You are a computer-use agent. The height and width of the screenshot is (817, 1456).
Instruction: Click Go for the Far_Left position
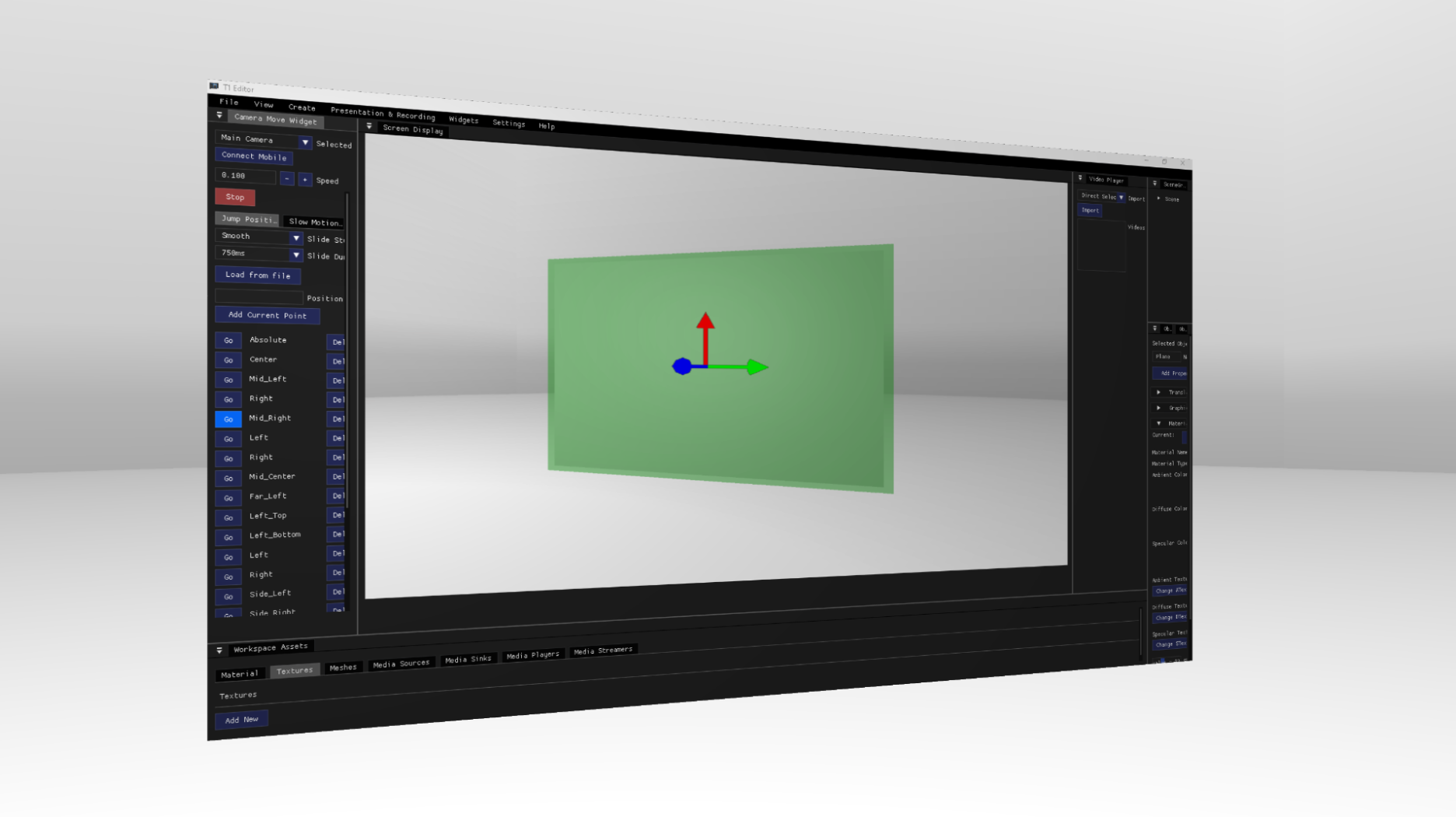tap(229, 498)
